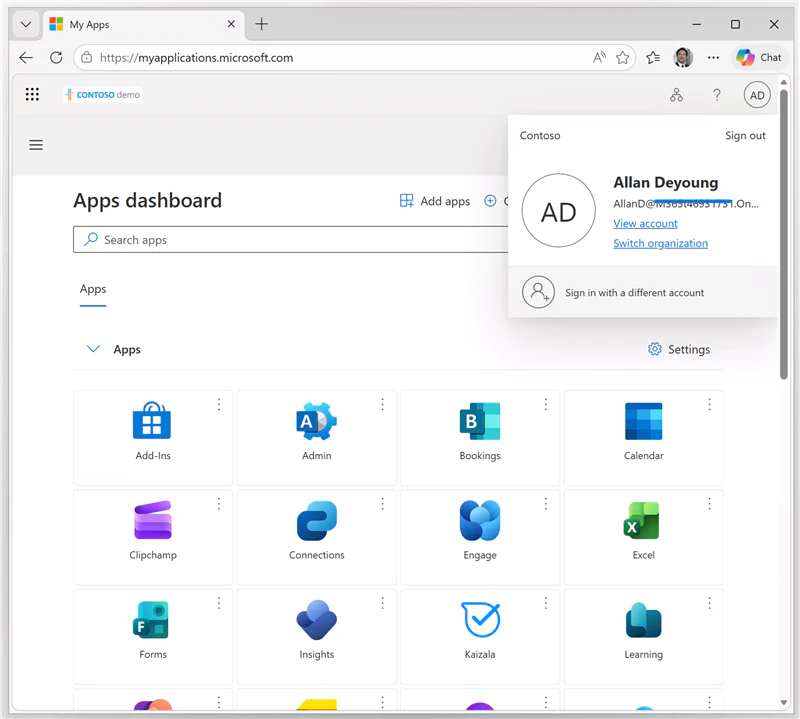Click the Add apps button
The width and height of the screenshot is (800, 719).
click(435, 201)
